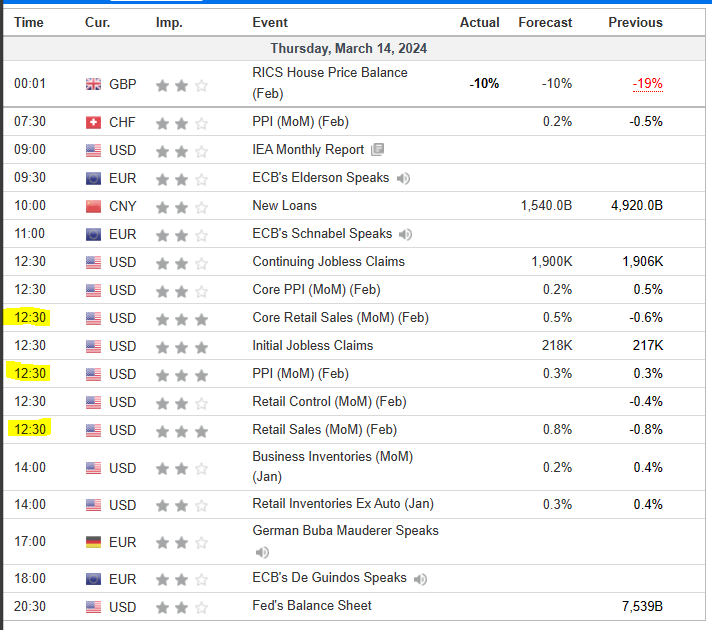Click the importance stars for the New Loans row
The image size is (712, 630).
181,206
